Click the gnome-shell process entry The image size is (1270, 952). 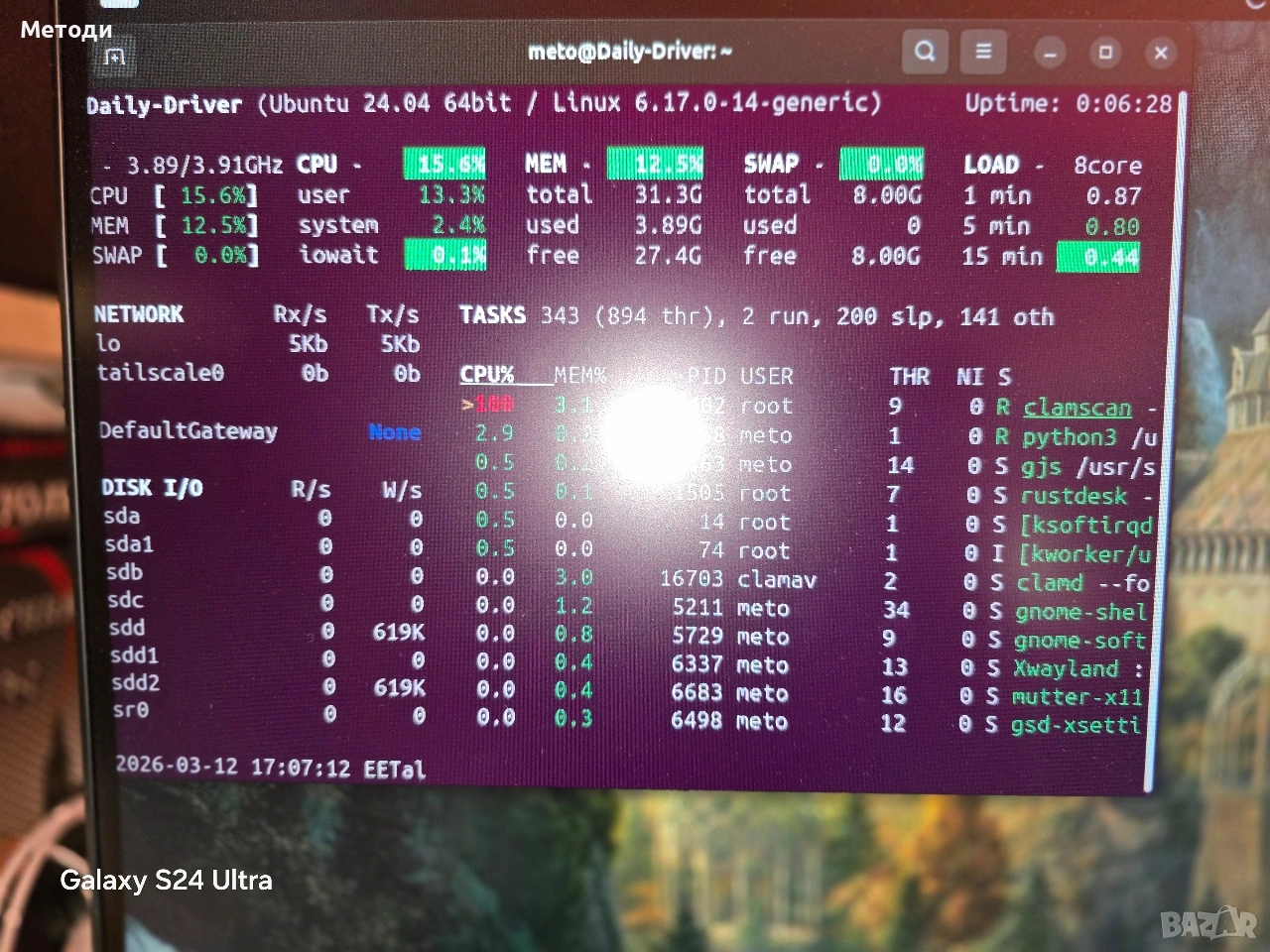[1079, 612]
